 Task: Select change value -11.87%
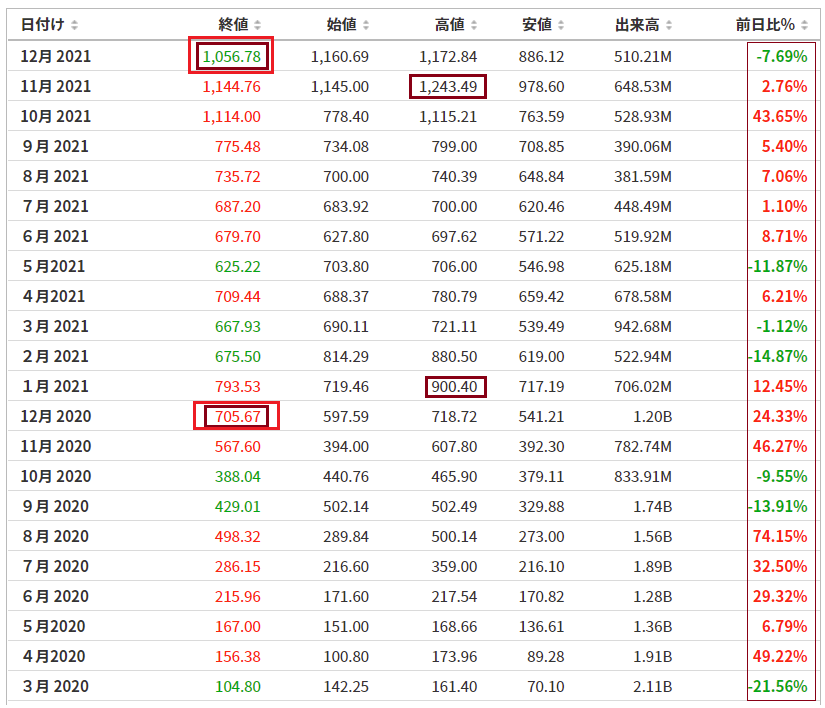778,266
